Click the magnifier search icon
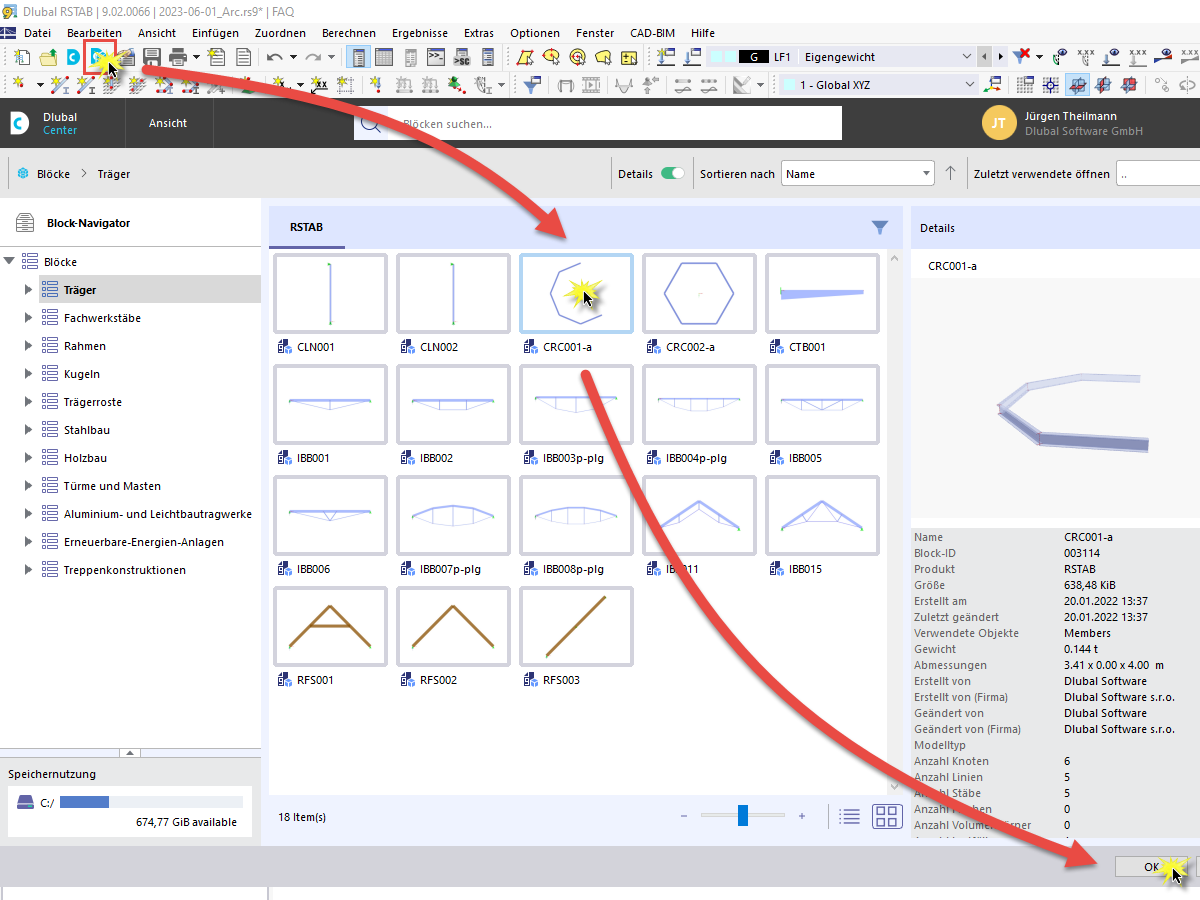Viewport: 1200px width, 900px height. click(370, 124)
